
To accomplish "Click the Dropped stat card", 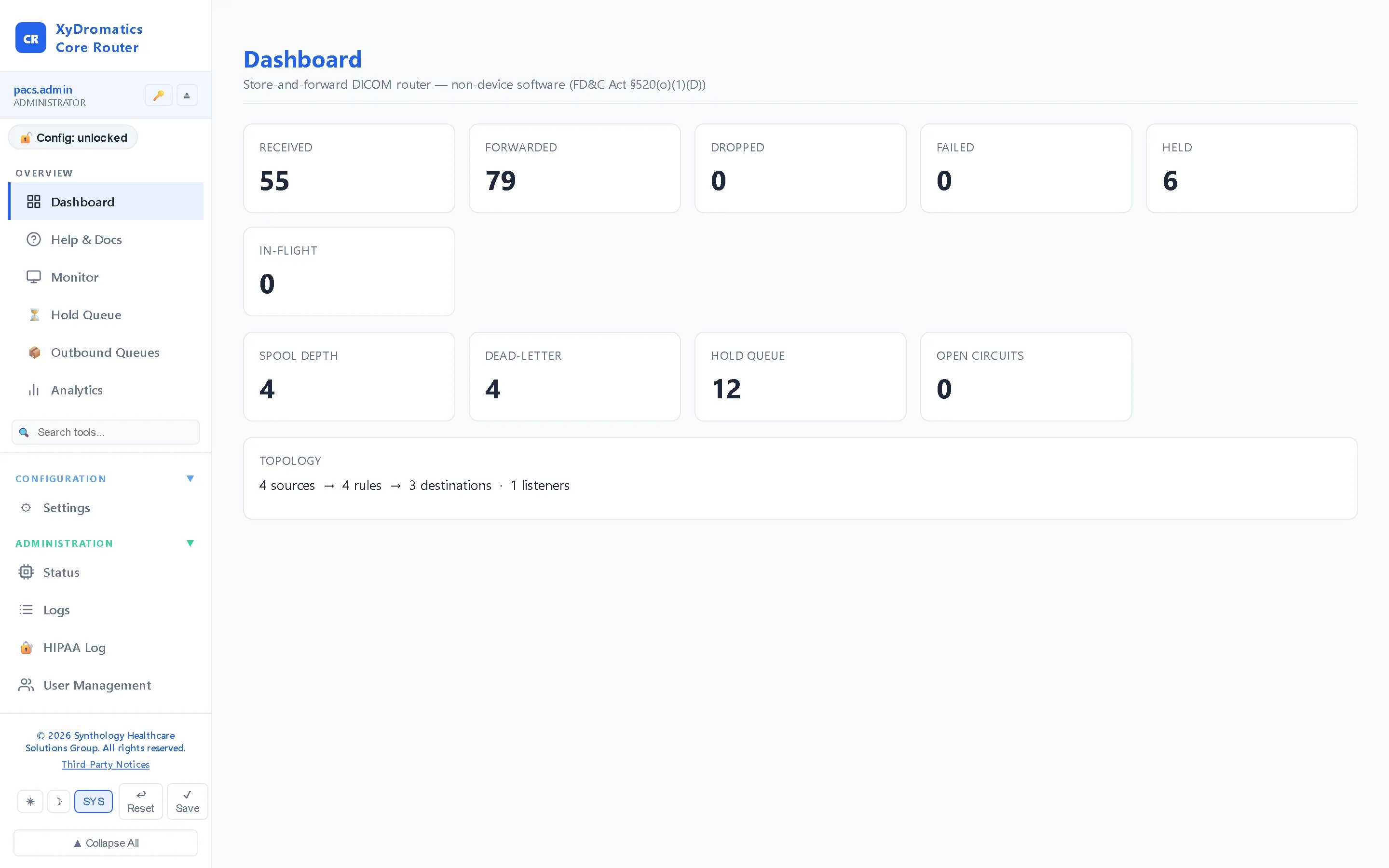I will [x=800, y=168].
